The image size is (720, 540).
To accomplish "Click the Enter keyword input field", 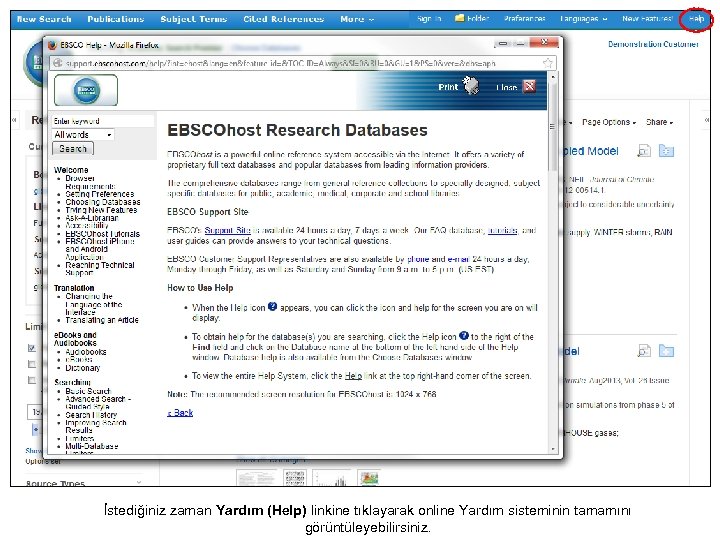I will tap(103, 121).
